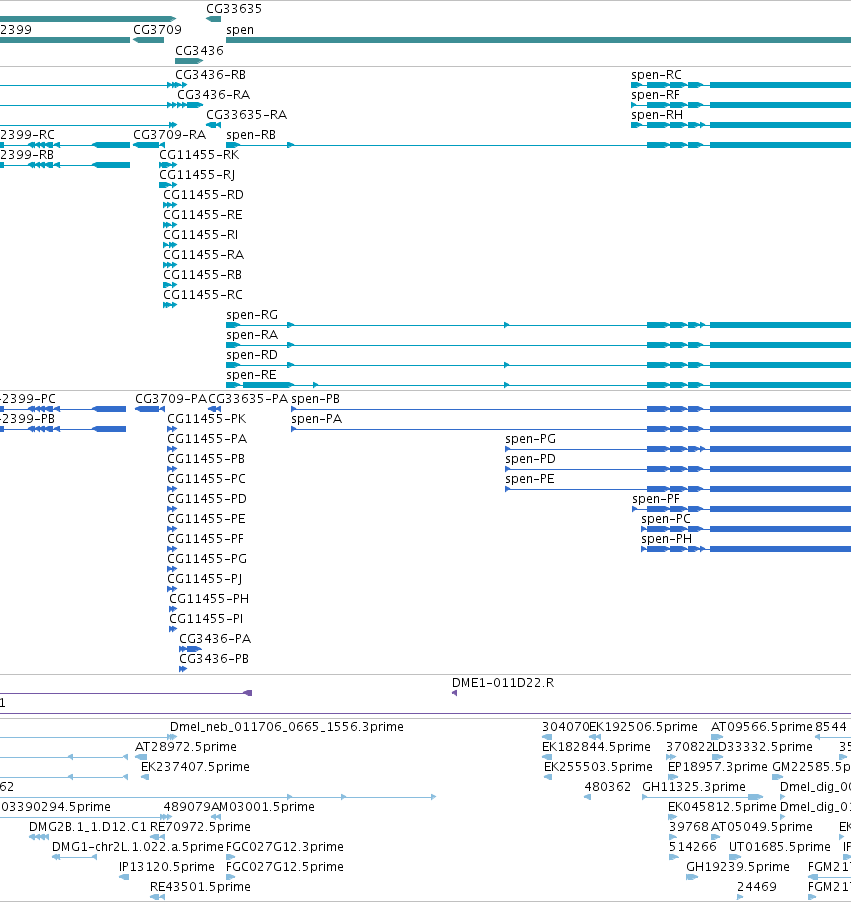Click the CG11455-RK transcript label
The image size is (851, 902).
199,155
